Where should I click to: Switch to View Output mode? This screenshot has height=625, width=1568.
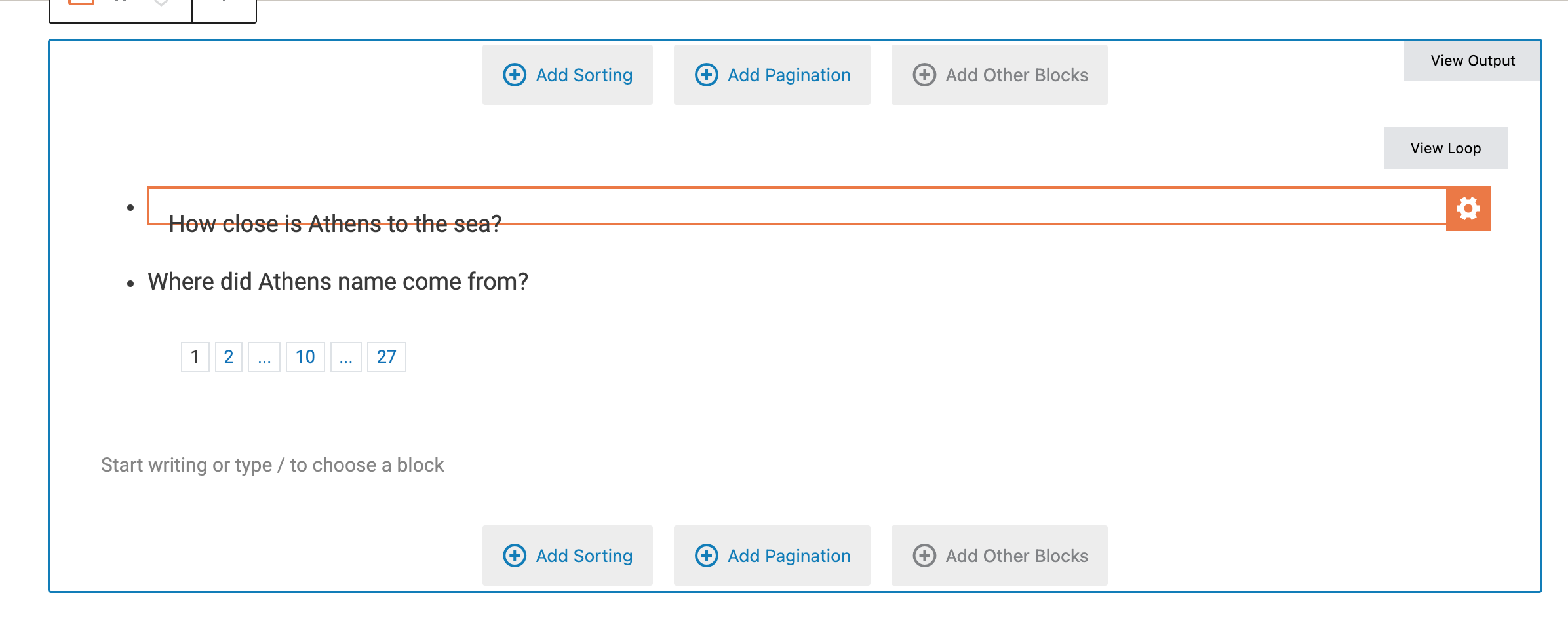[x=1472, y=60]
